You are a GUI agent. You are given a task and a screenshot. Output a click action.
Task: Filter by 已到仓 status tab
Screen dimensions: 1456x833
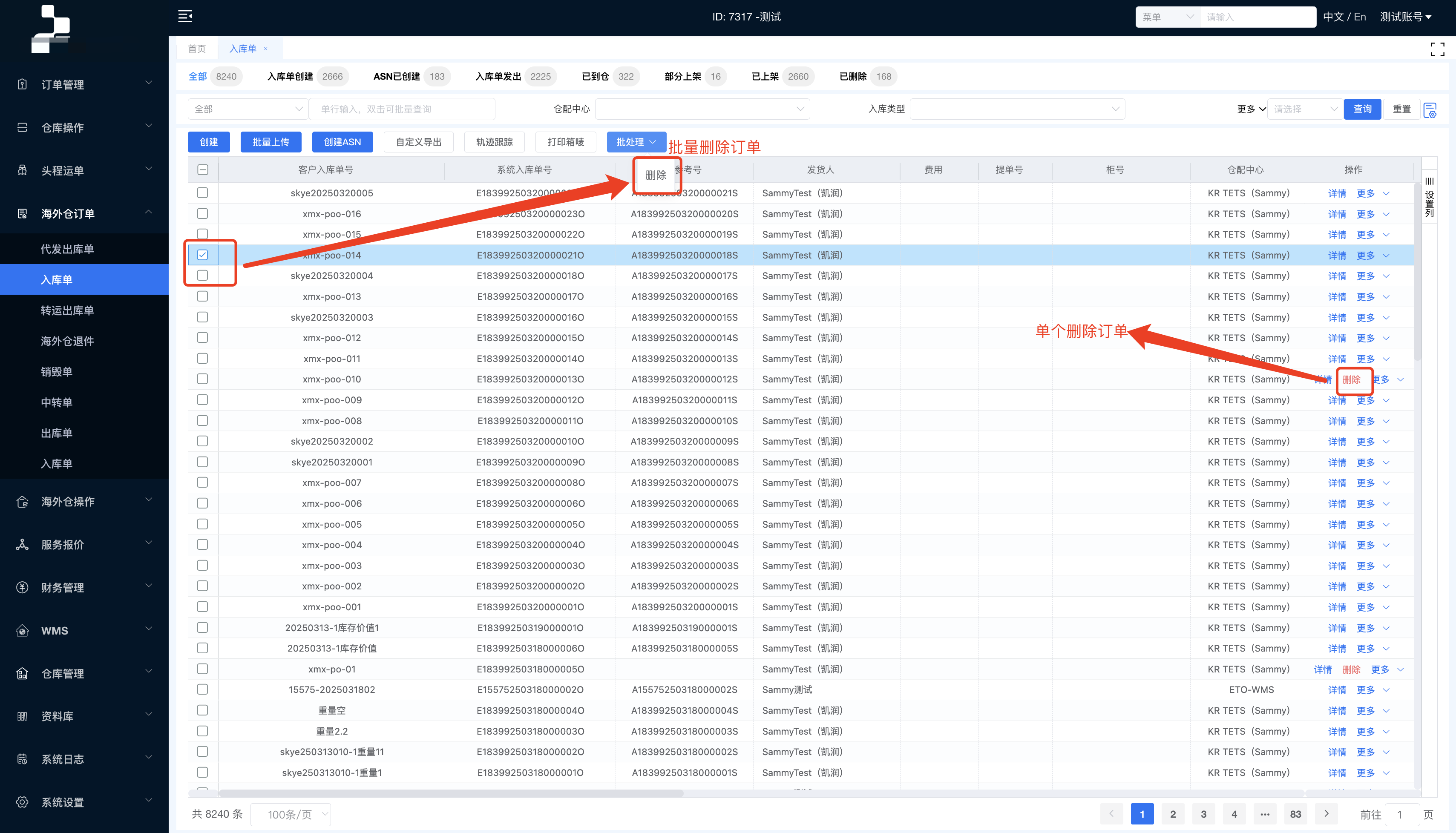(610, 76)
